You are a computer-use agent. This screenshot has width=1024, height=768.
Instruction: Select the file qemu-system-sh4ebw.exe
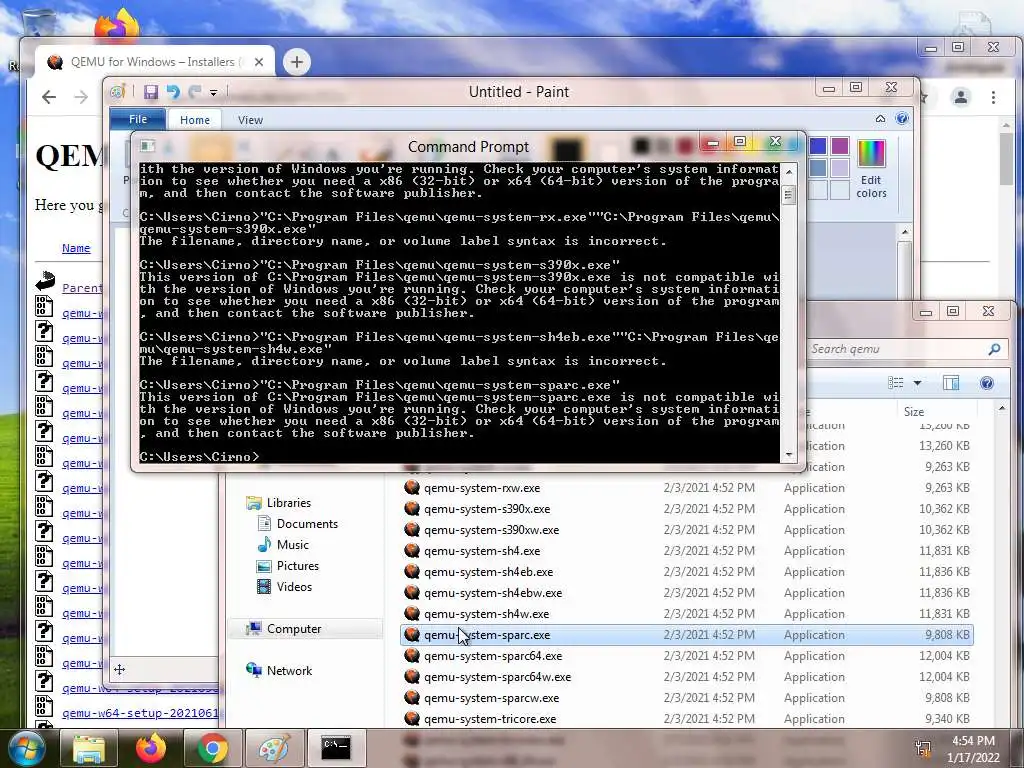point(493,593)
